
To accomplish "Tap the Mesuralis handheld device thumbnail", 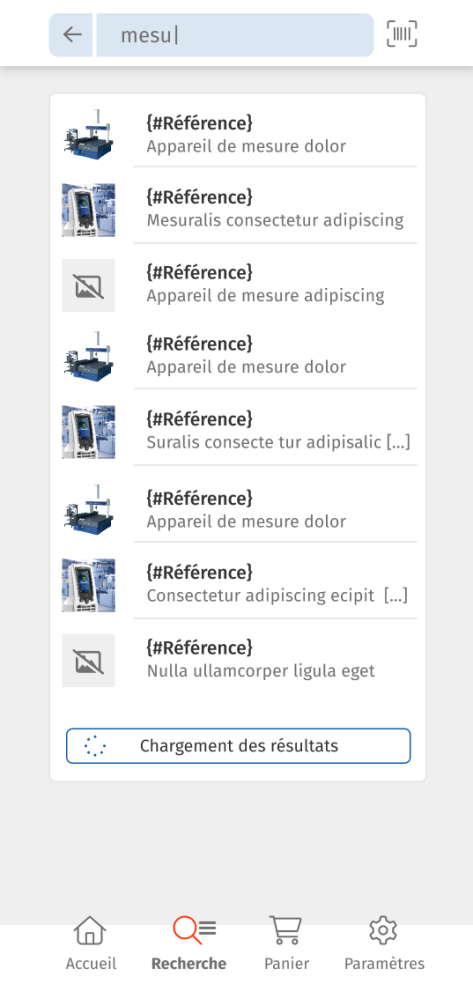I will 89,210.
